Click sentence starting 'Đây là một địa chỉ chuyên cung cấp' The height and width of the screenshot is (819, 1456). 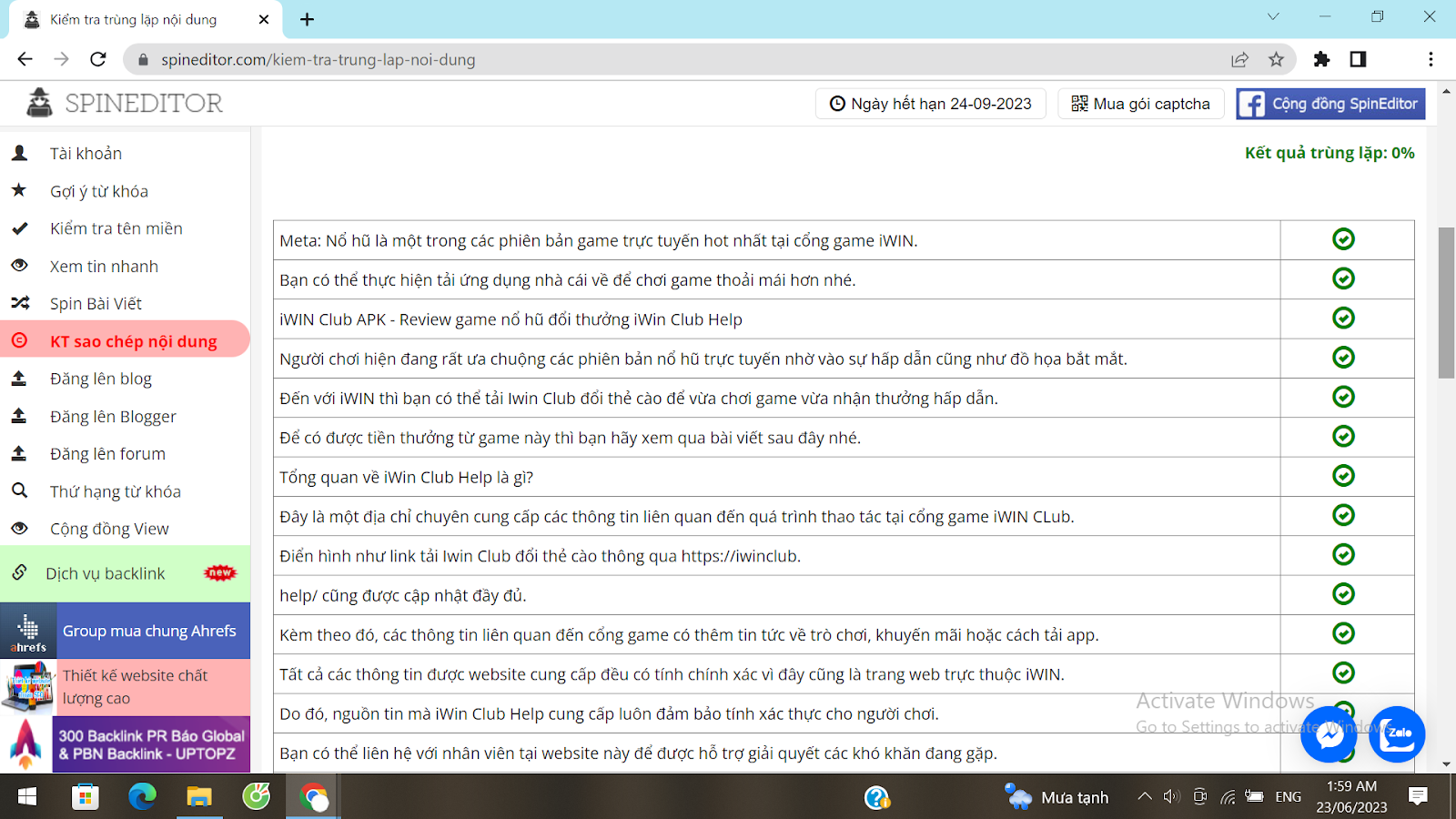(x=677, y=517)
